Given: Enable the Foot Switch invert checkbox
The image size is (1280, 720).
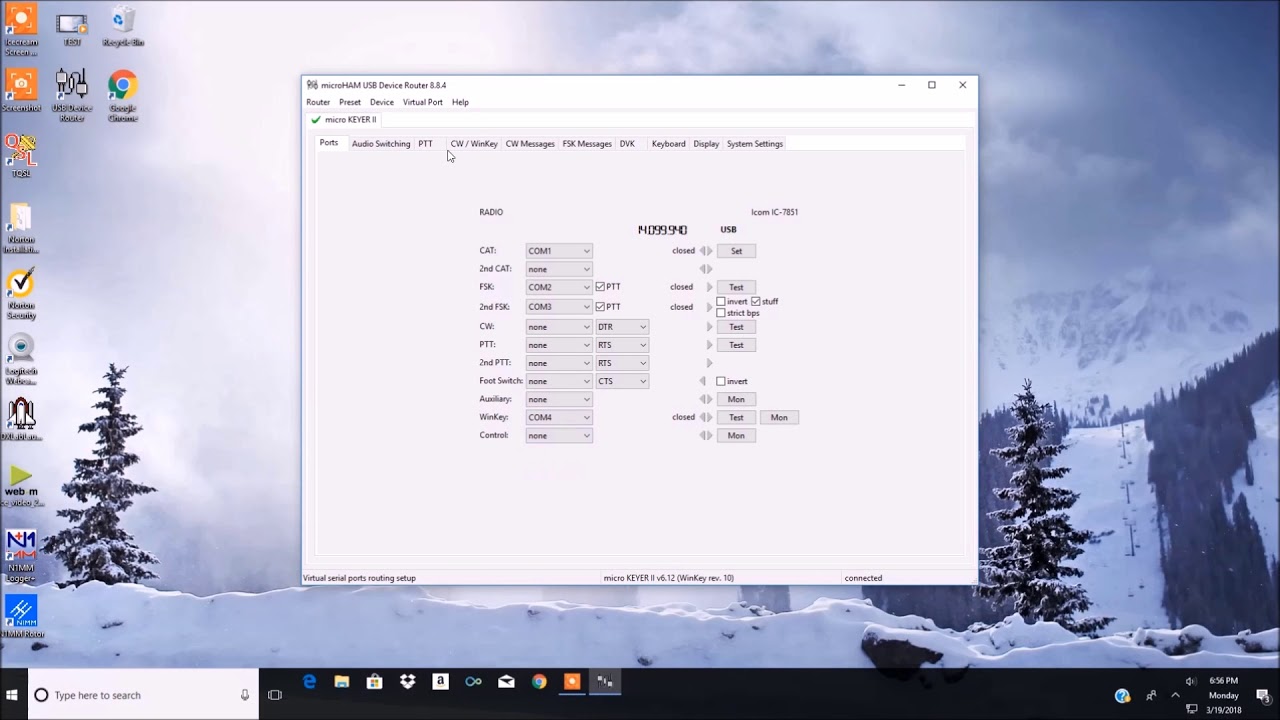Looking at the screenshot, I should coord(721,381).
